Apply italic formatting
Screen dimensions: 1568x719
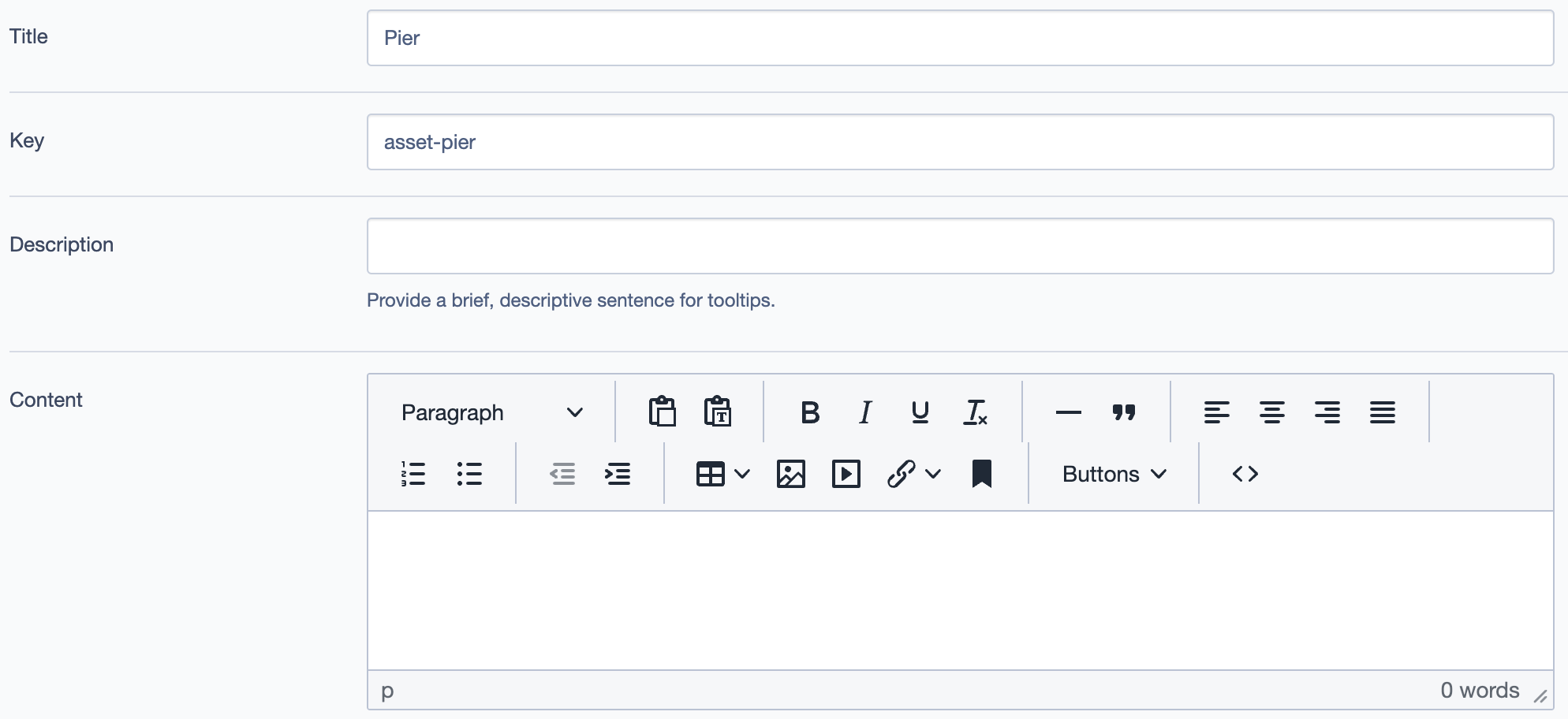click(x=864, y=412)
